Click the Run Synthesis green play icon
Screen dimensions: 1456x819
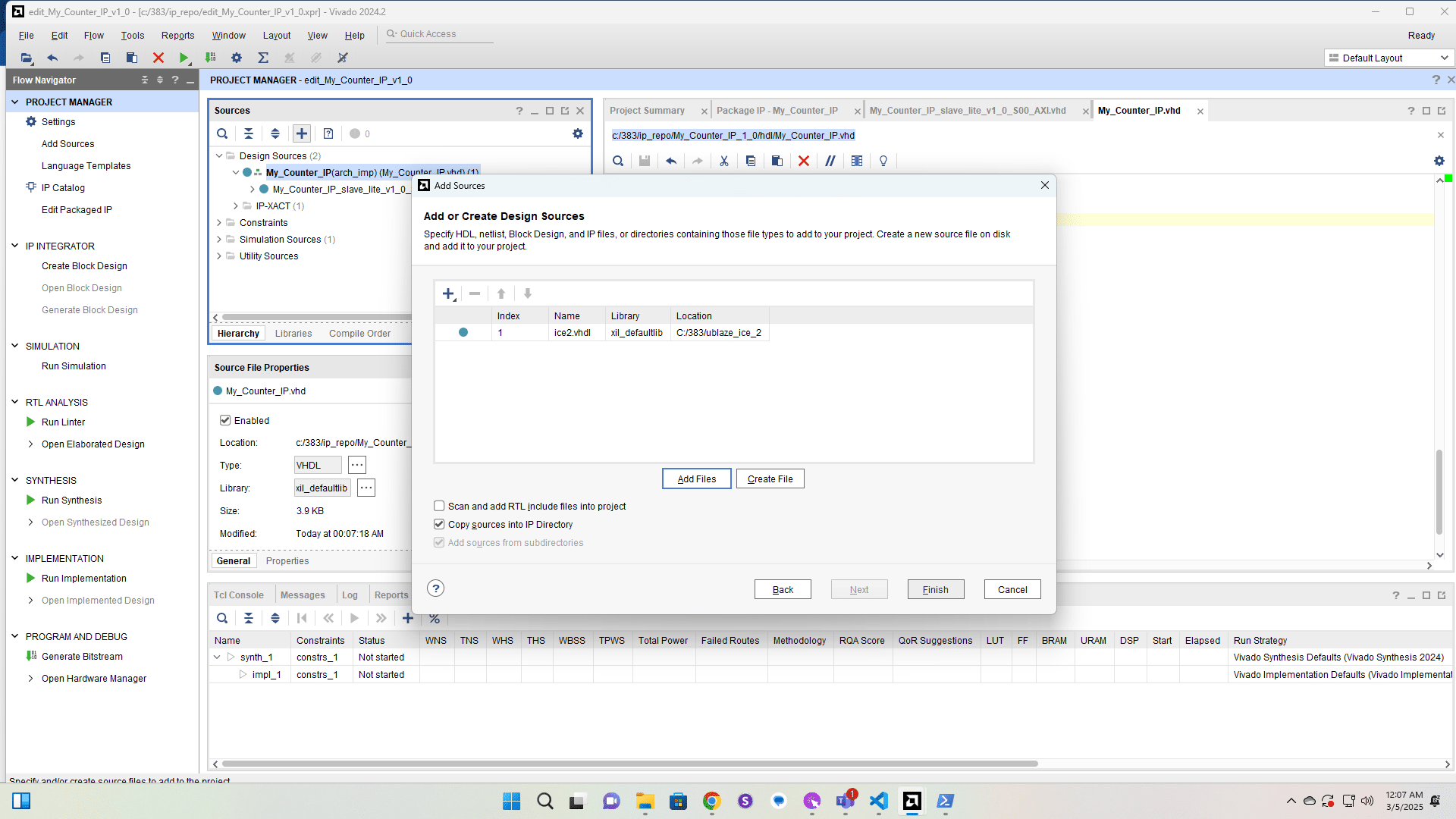point(31,500)
